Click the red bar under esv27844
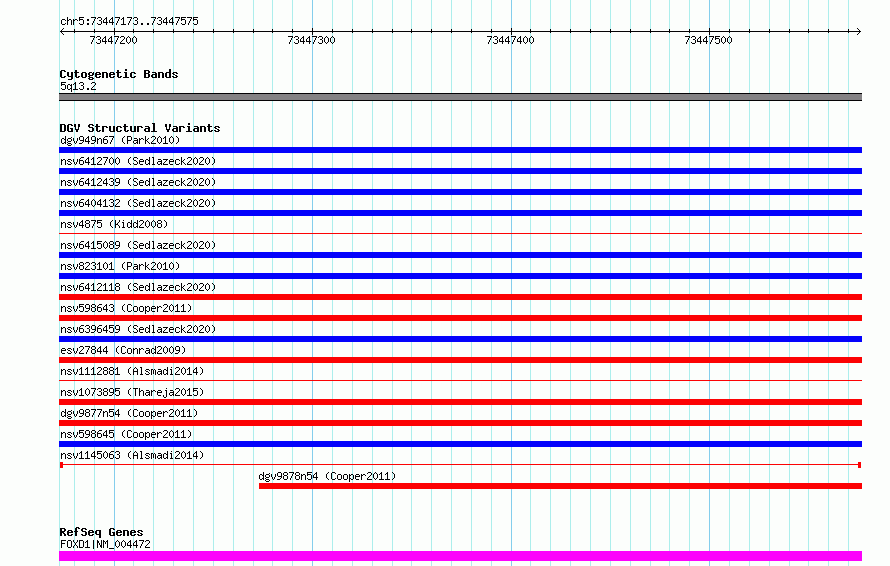 pyautogui.click(x=460, y=360)
